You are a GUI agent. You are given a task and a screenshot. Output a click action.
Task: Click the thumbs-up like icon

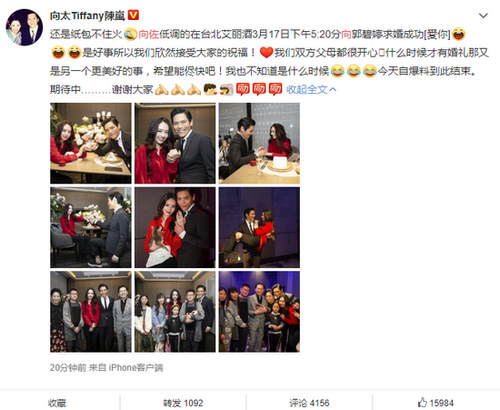click(x=422, y=402)
